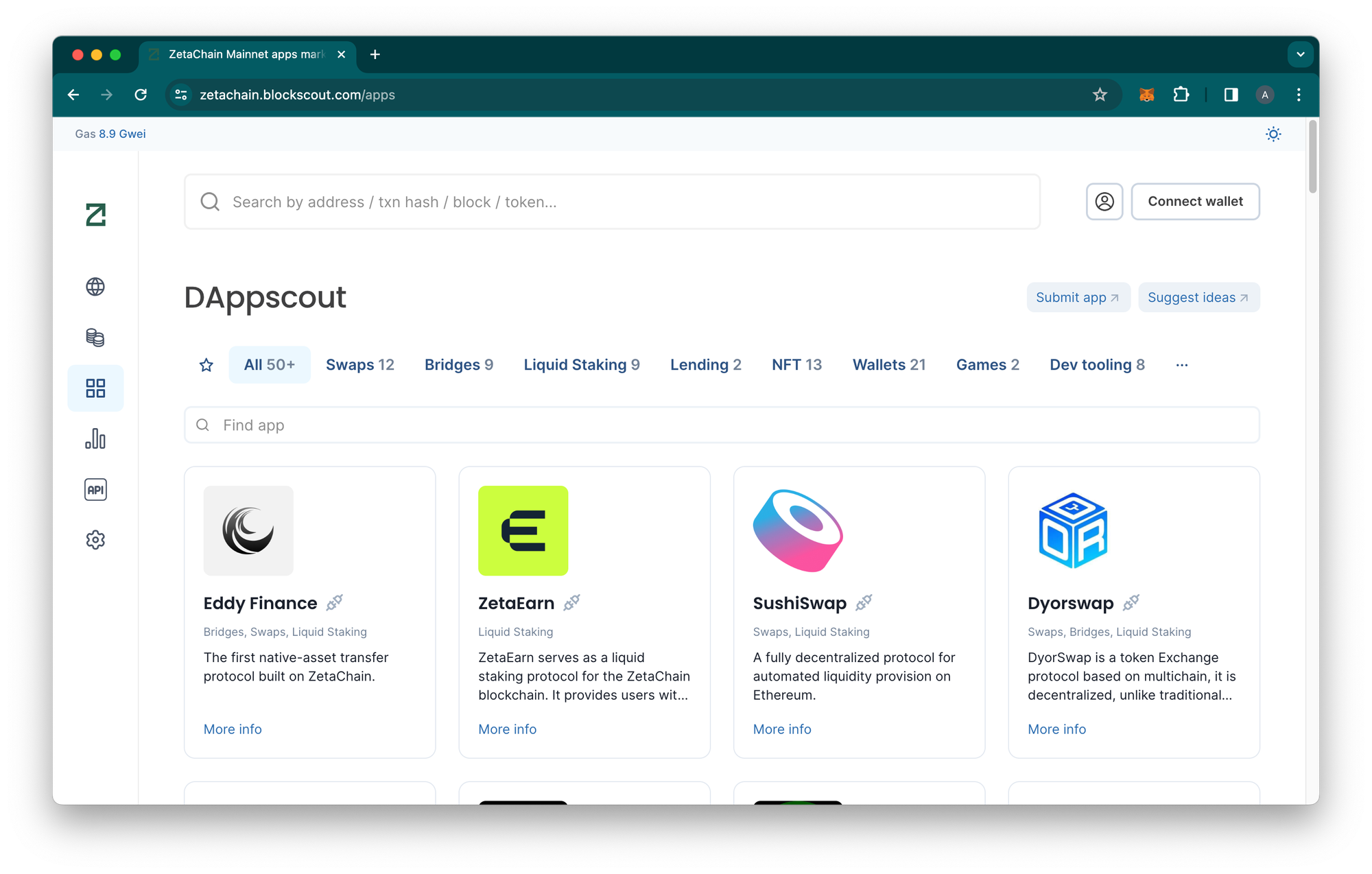Open the Charts & stats bar icon

(x=95, y=439)
